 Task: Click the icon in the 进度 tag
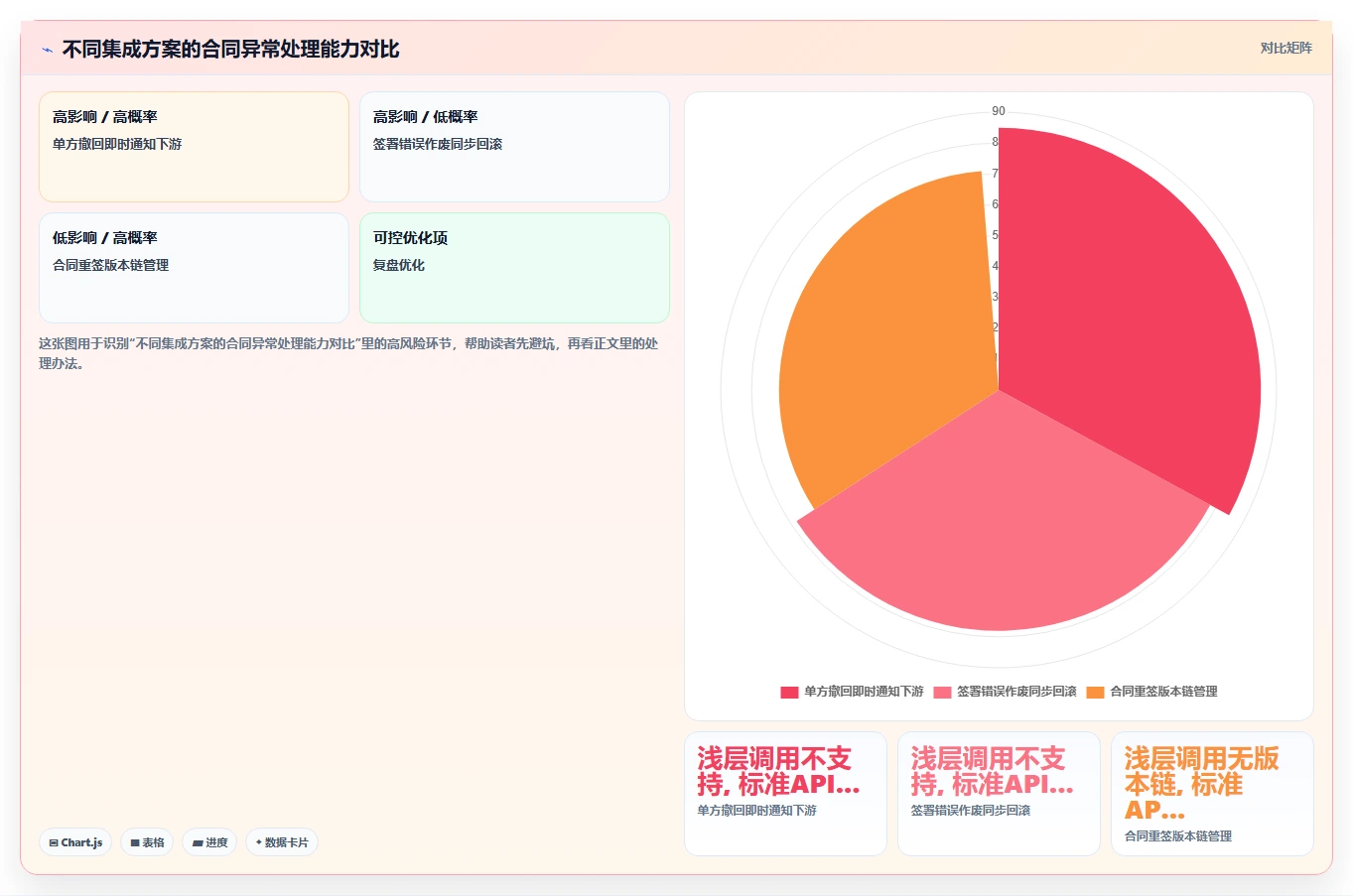point(198,842)
